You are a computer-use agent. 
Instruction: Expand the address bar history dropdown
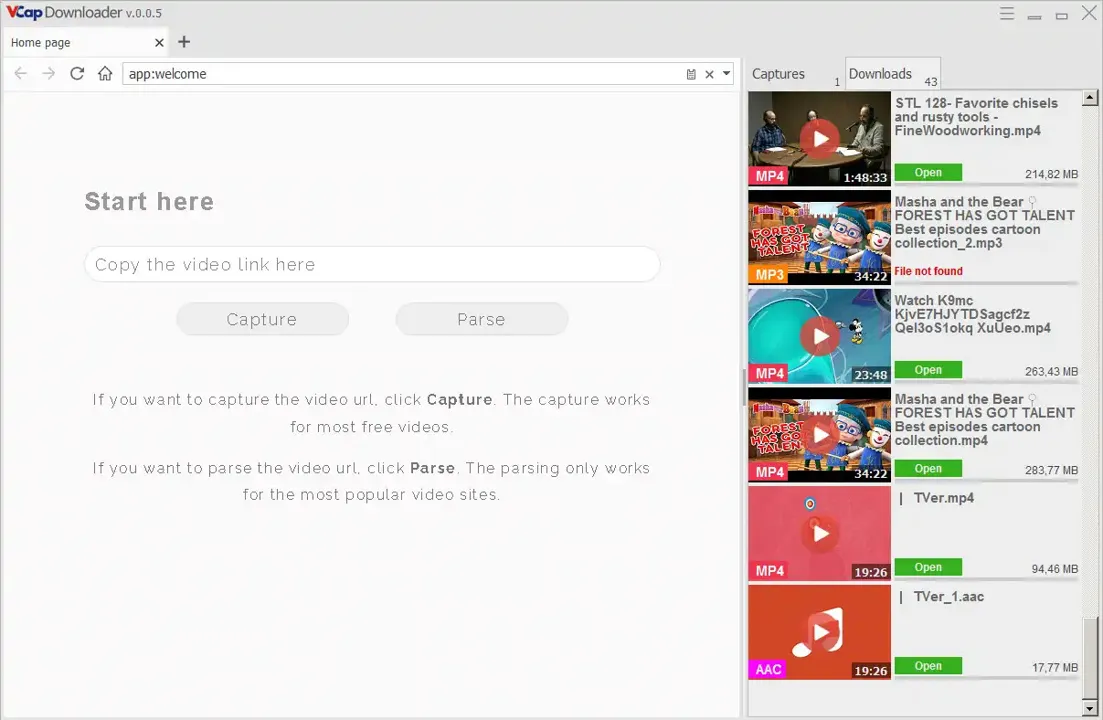(x=727, y=73)
